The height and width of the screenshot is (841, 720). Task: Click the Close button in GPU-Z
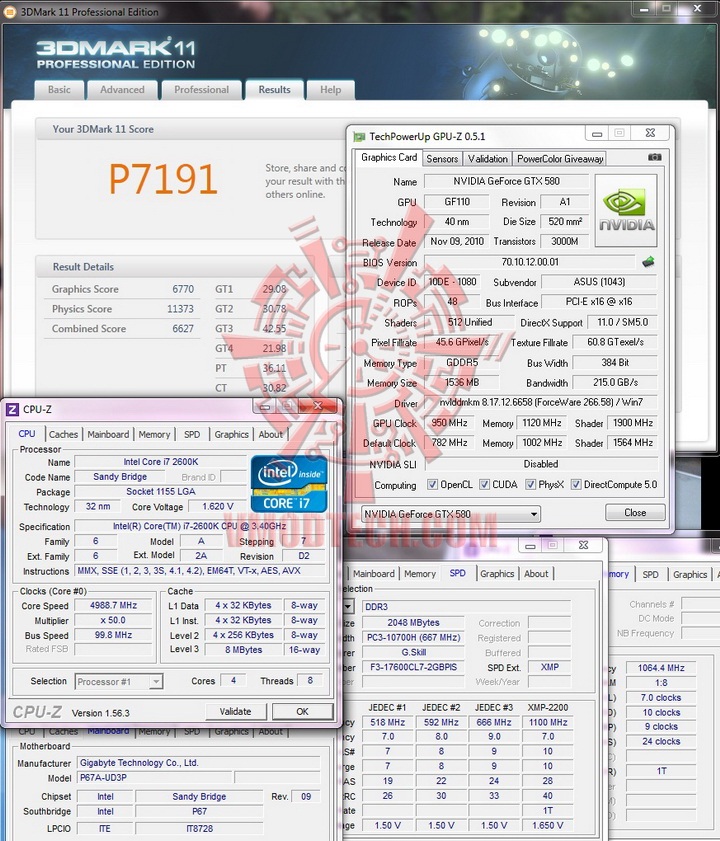[635, 513]
